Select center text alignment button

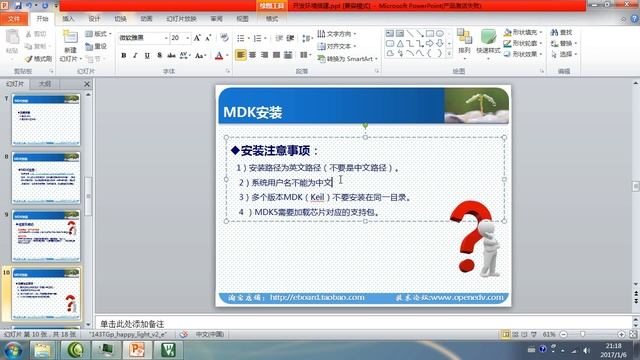pyautogui.click(x=253, y=55)
